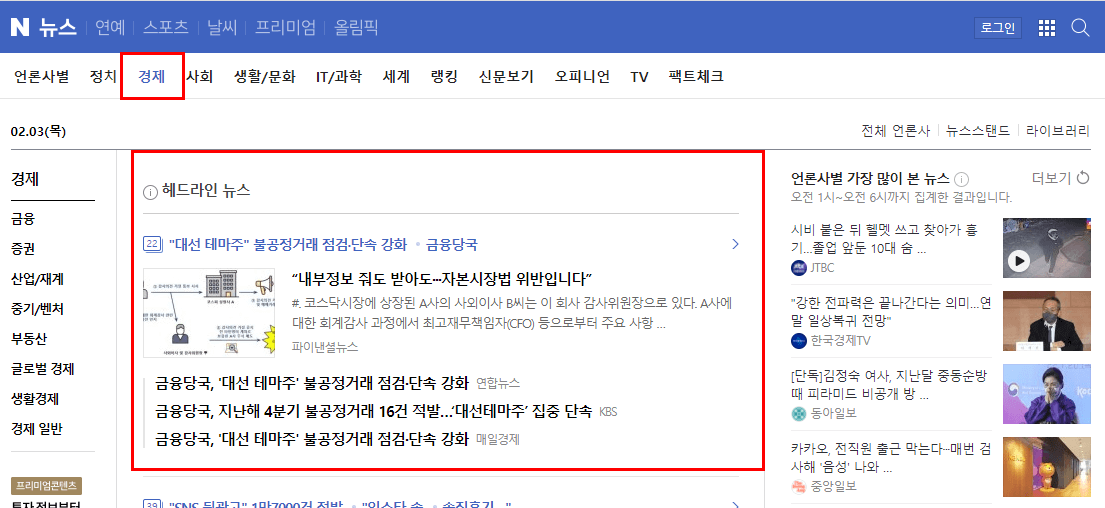Screen dimensions: 1105x508
Task: Open 뉴스스탠드 link
Action: [x=978, y=131]
